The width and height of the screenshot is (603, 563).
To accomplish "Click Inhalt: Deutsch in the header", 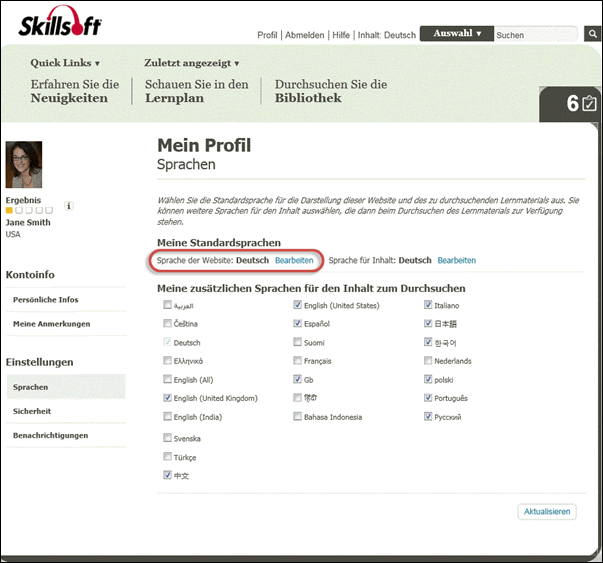I will [x=387, y=35].
